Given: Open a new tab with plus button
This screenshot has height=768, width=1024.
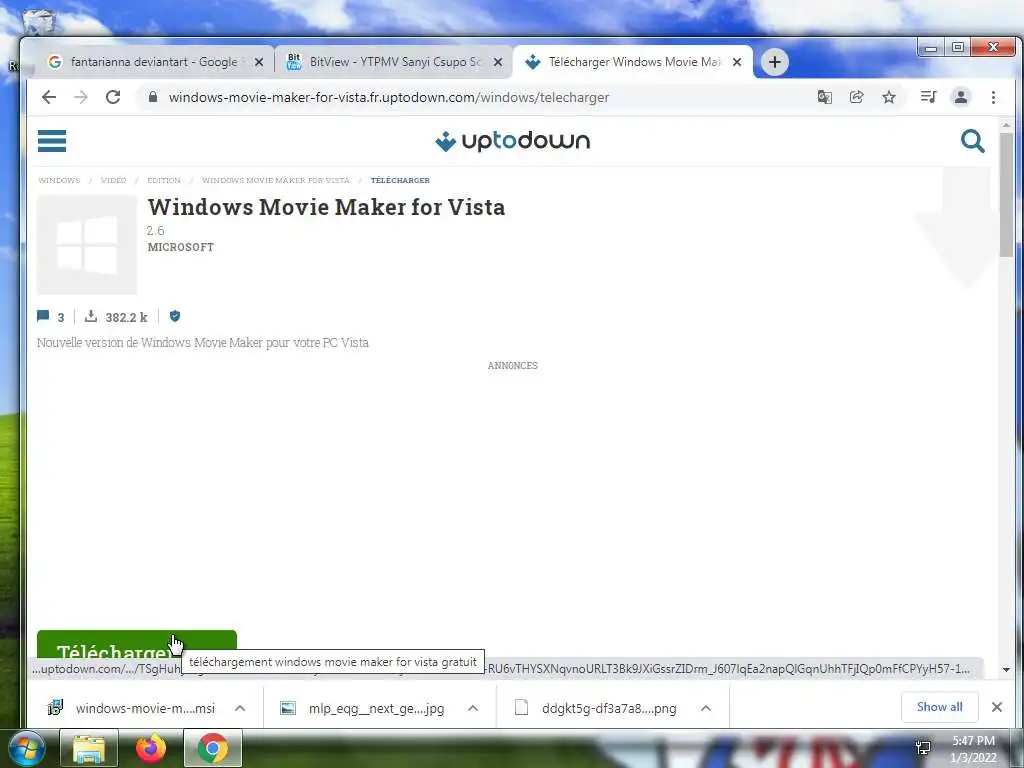Looking at the screenshot, I should tap(775, 62).
